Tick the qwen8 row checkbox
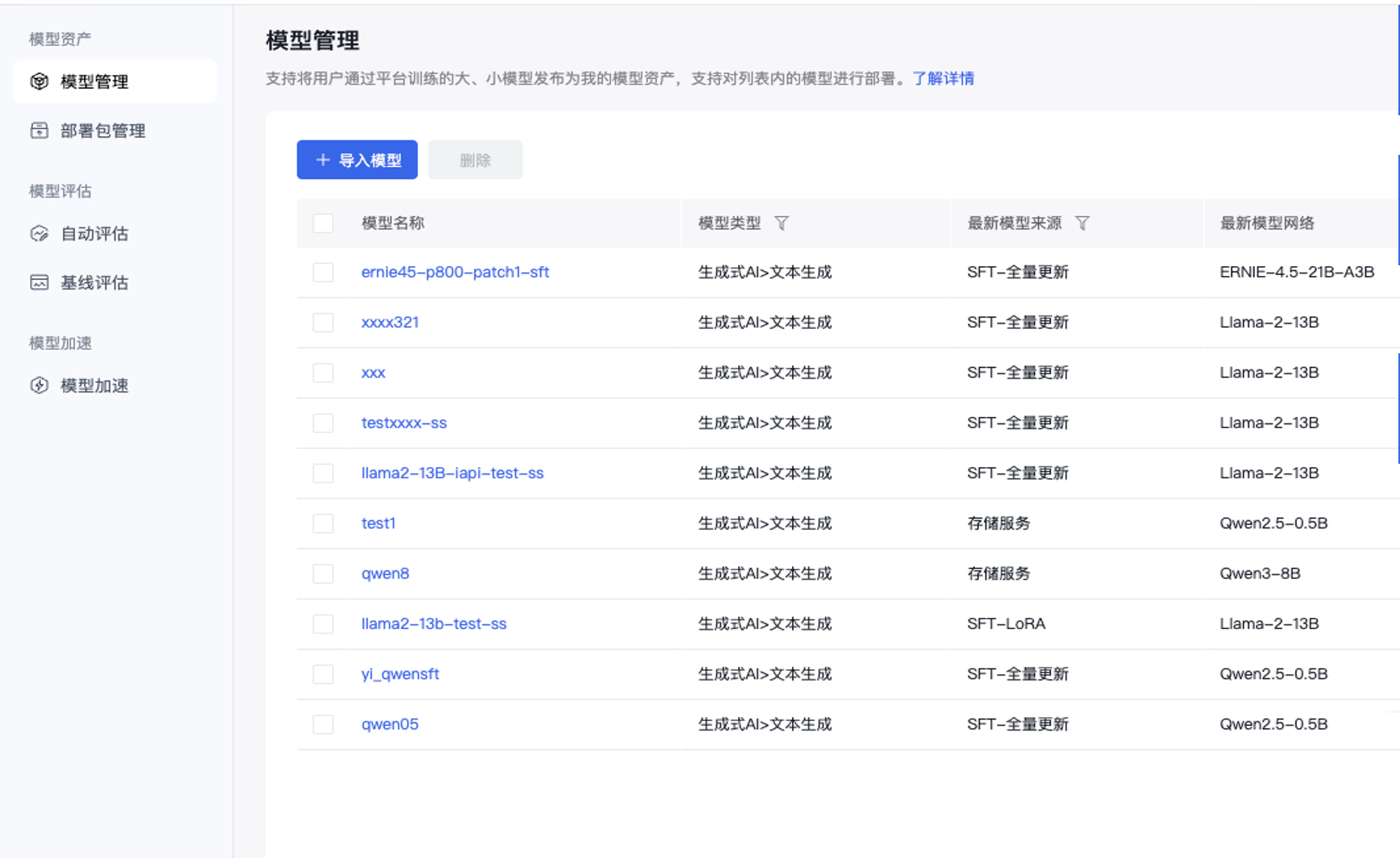Viewport: 1400px width, 863px height. pos(323,573)
